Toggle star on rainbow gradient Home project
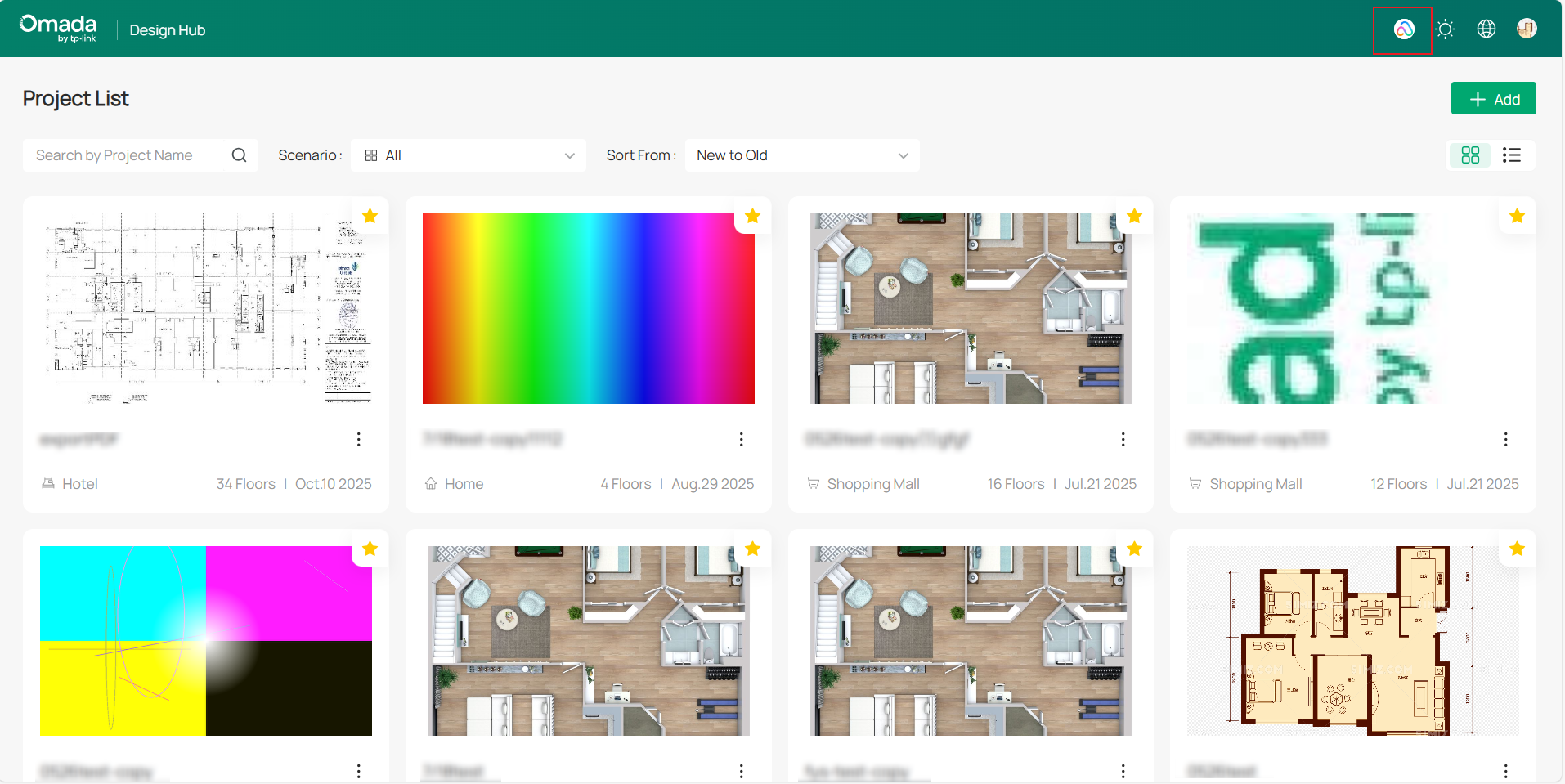 point(752,216)
